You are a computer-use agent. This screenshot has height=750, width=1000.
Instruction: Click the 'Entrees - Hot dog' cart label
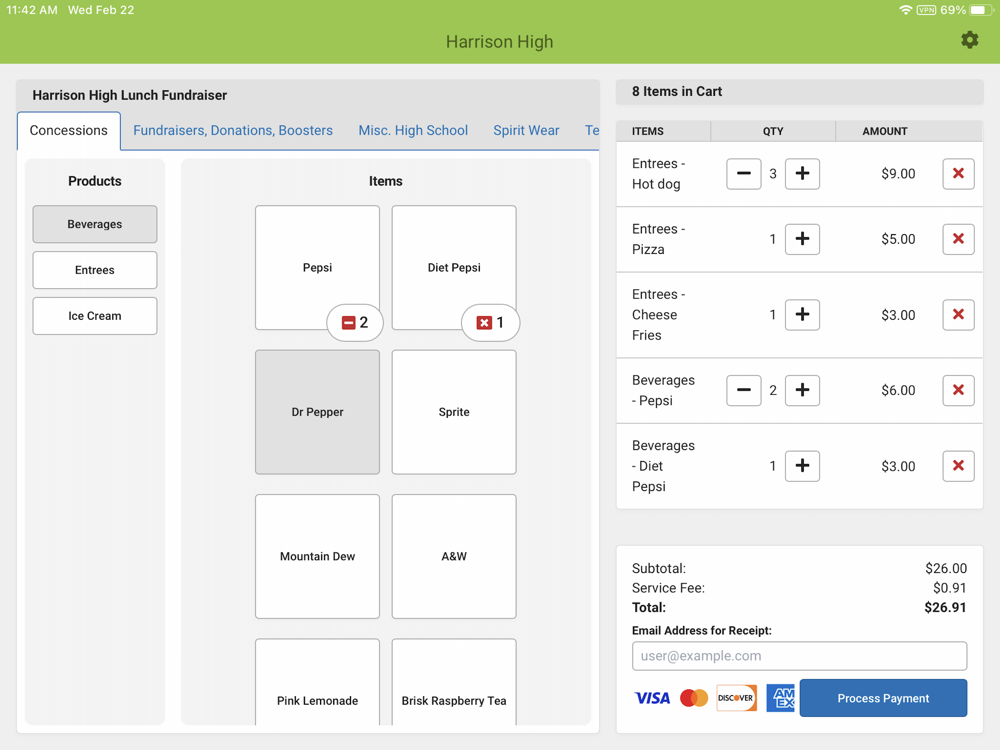coord(659,173)
